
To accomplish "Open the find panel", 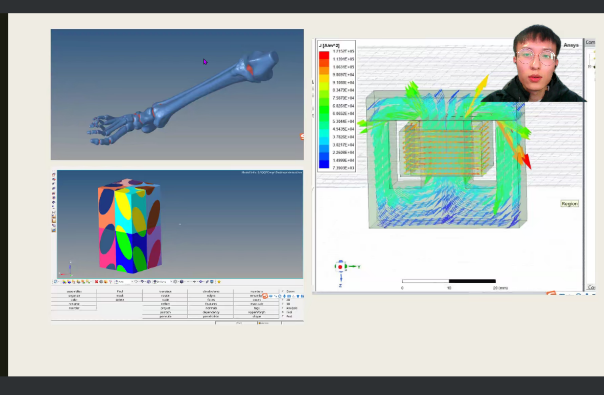I will tap(120, 291).
